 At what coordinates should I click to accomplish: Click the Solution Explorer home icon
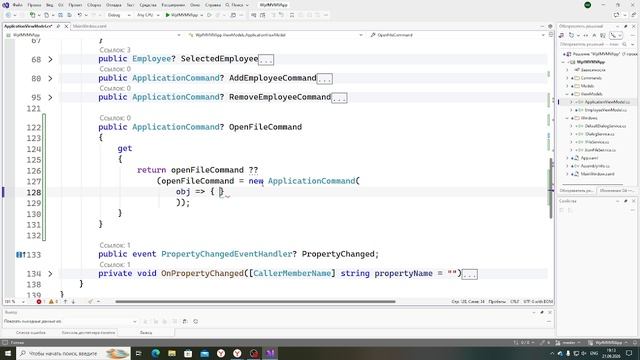[562, 36]
